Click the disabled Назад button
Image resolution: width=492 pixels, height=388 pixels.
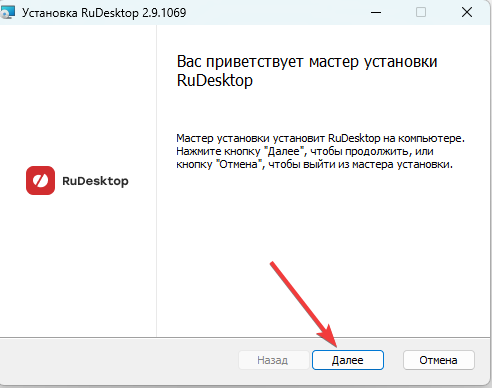[x=273, y=360]
